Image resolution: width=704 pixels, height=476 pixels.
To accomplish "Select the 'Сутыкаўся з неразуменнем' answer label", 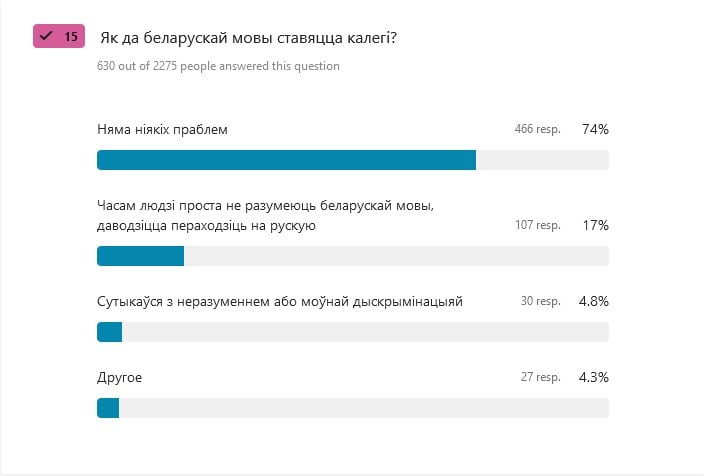I will [280, 301].
